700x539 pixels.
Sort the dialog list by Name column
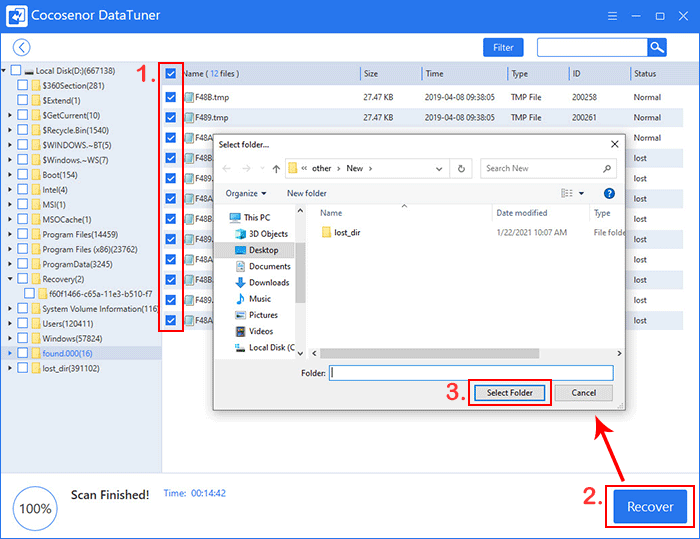[x=331, y=213]
